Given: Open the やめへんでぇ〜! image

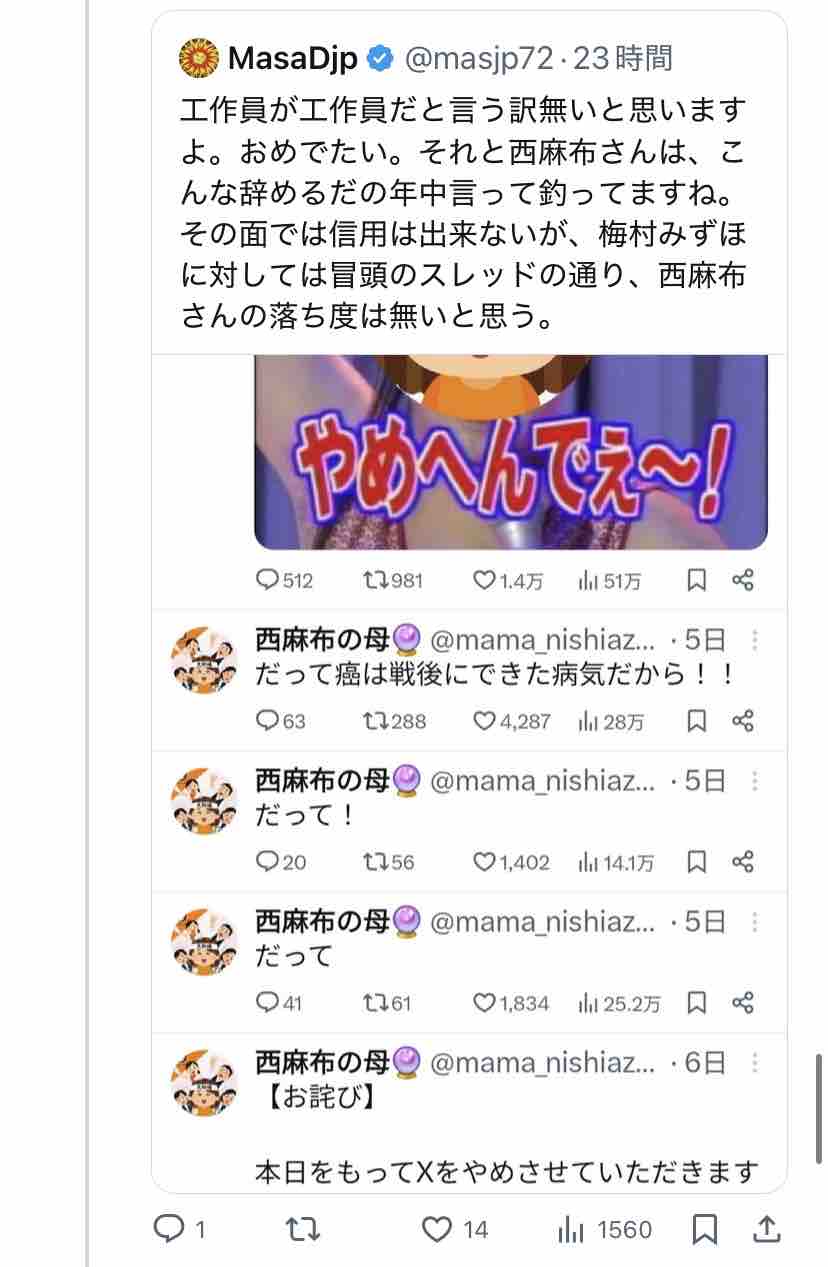Looking at the screenshot, I should point(511,452).
